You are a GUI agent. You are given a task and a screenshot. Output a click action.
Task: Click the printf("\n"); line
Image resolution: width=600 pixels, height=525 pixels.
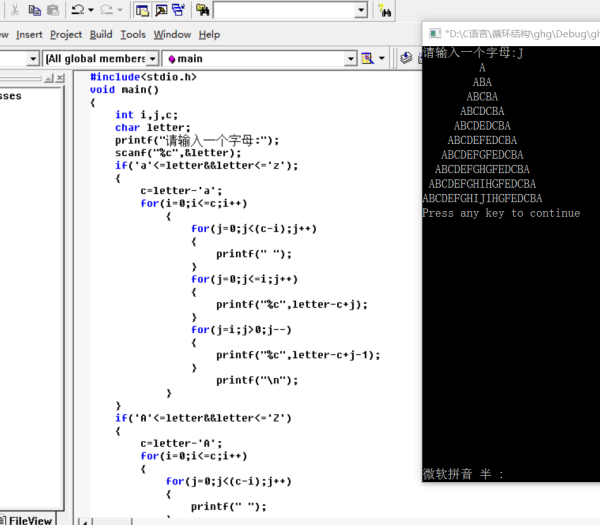257,380
